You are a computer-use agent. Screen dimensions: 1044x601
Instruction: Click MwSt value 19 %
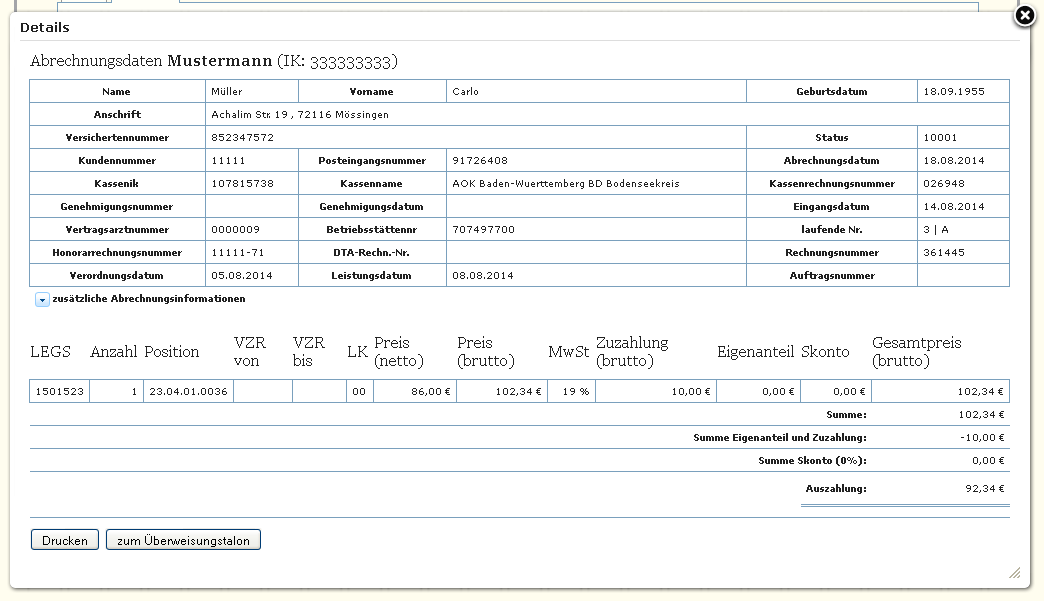[576, 391]
